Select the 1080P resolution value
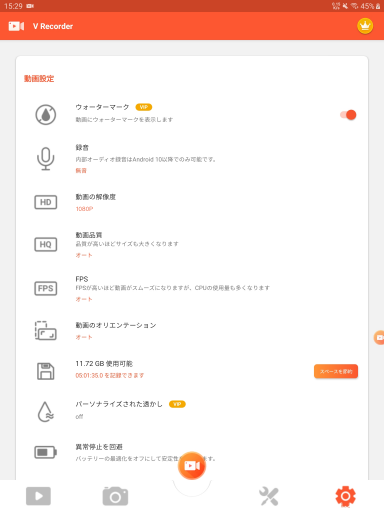Image resolution: width=384 pixels, height=512 pixels. click(84, 209)
